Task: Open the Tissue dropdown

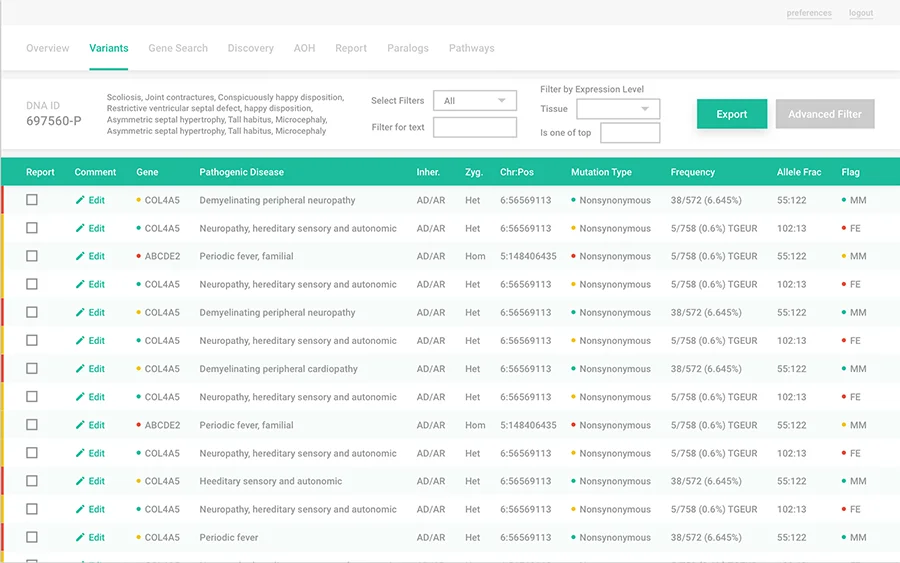Action: [618, 109]
